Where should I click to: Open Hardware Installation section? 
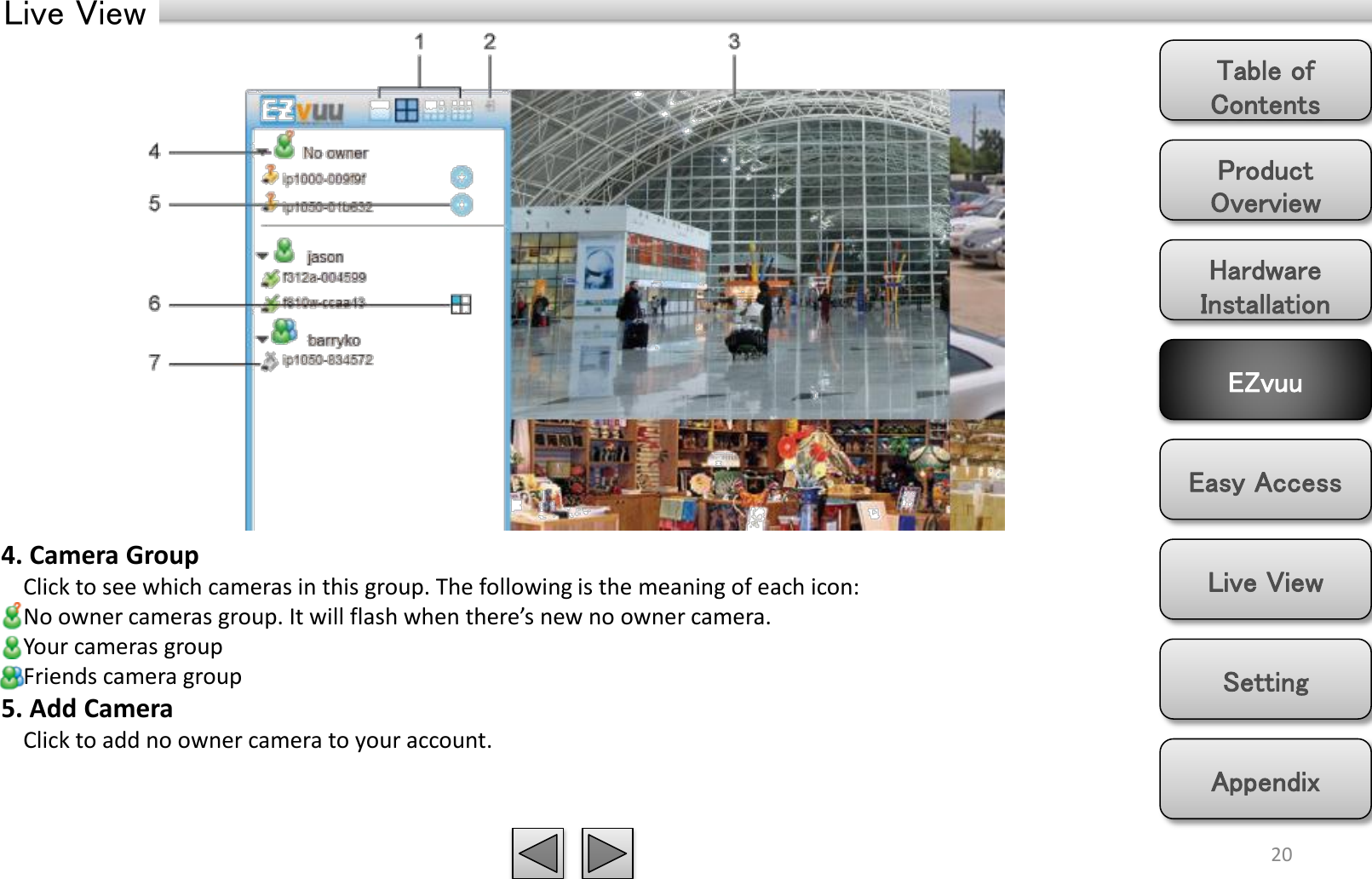(1266, 280)
